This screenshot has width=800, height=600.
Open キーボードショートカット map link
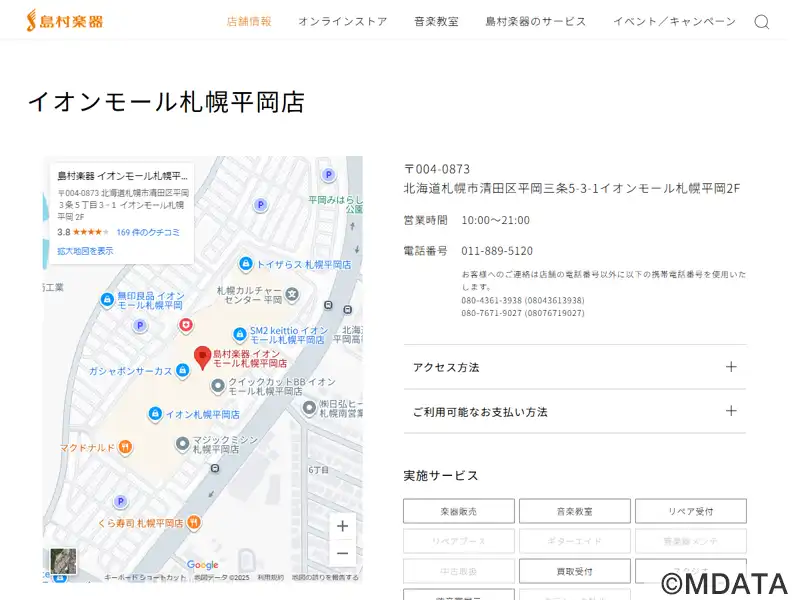point(145,578)
